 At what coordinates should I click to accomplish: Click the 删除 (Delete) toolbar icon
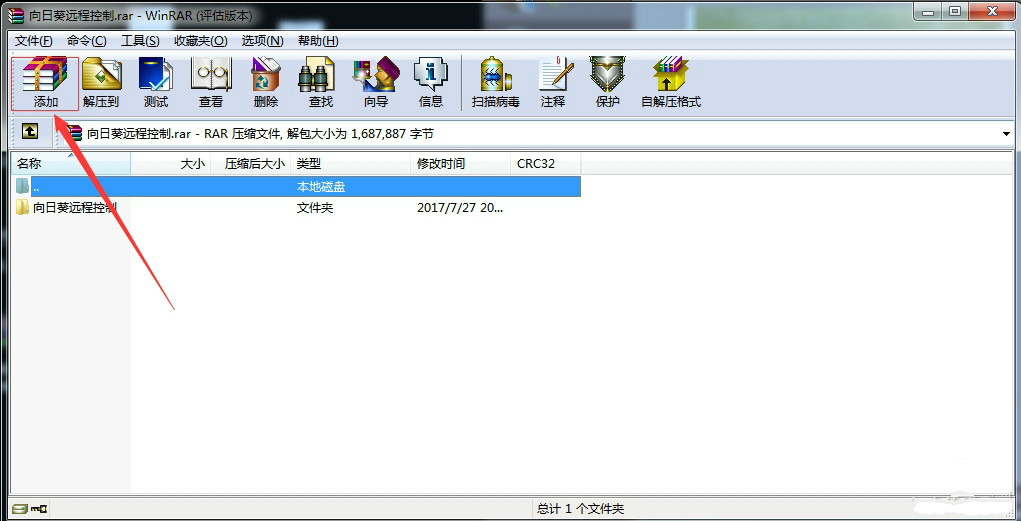[x=266, y=83]
